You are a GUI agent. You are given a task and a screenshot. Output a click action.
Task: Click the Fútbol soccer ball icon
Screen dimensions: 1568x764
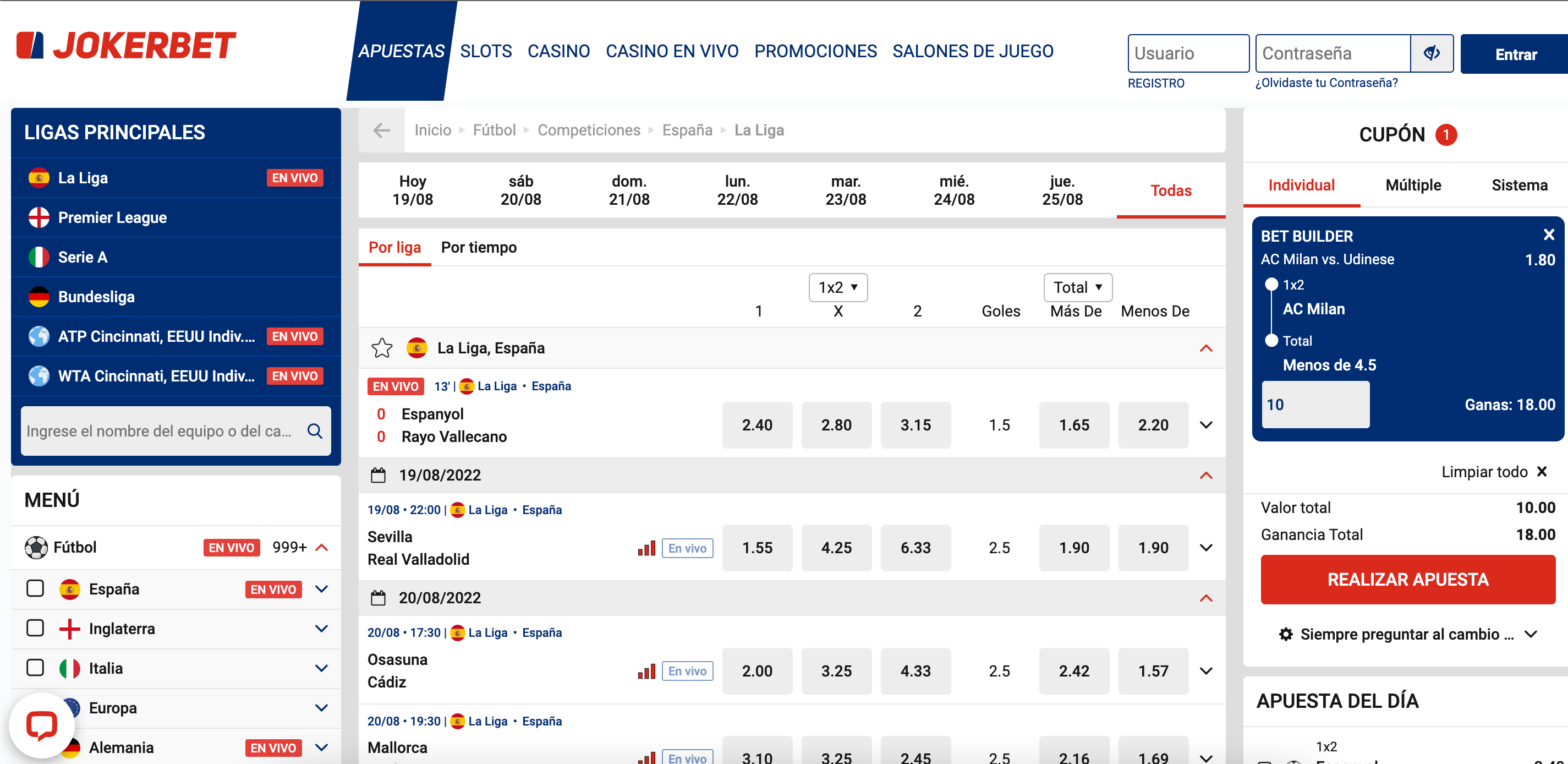pos(36,547)
